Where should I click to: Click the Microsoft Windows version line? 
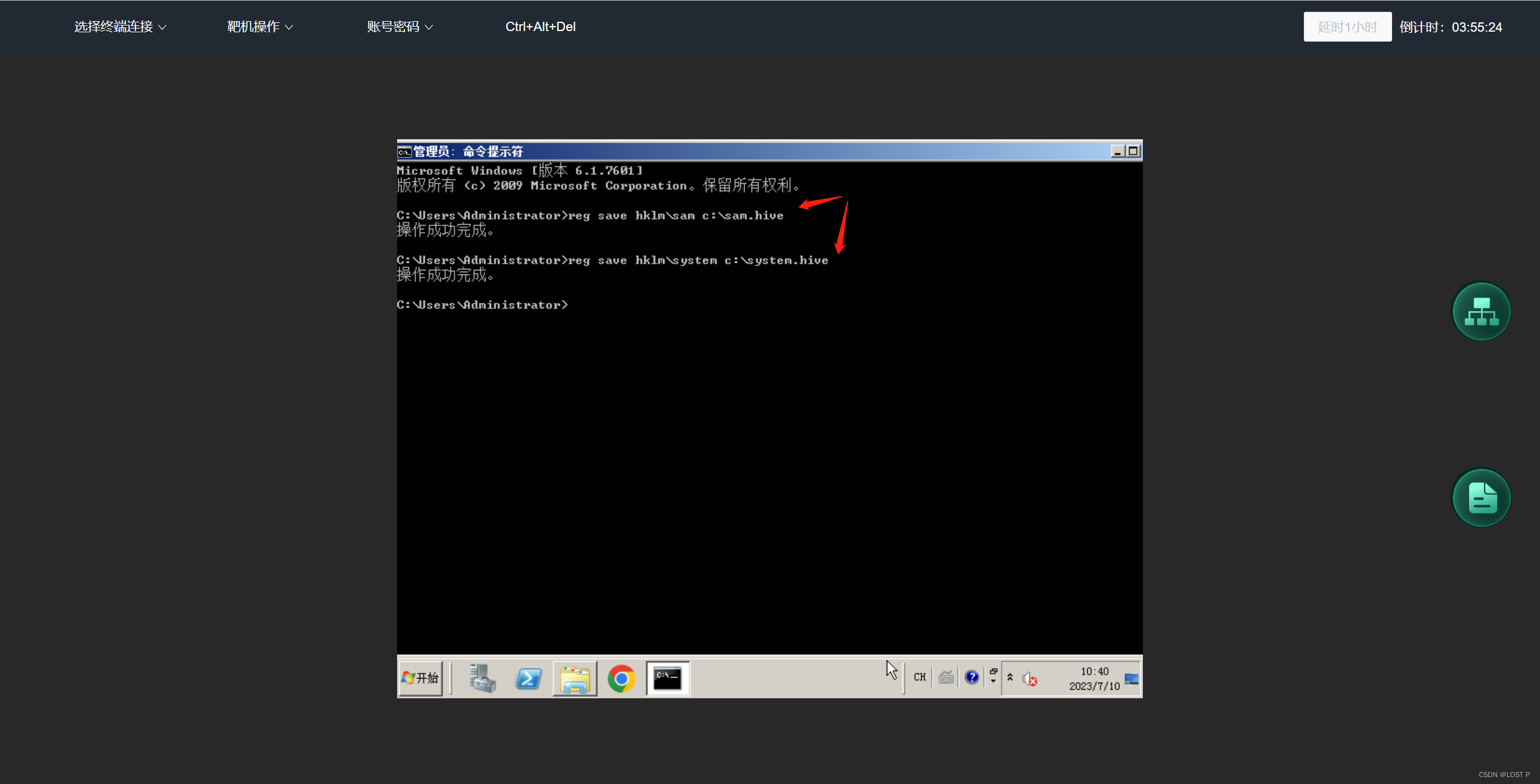(x=520, y=170)
